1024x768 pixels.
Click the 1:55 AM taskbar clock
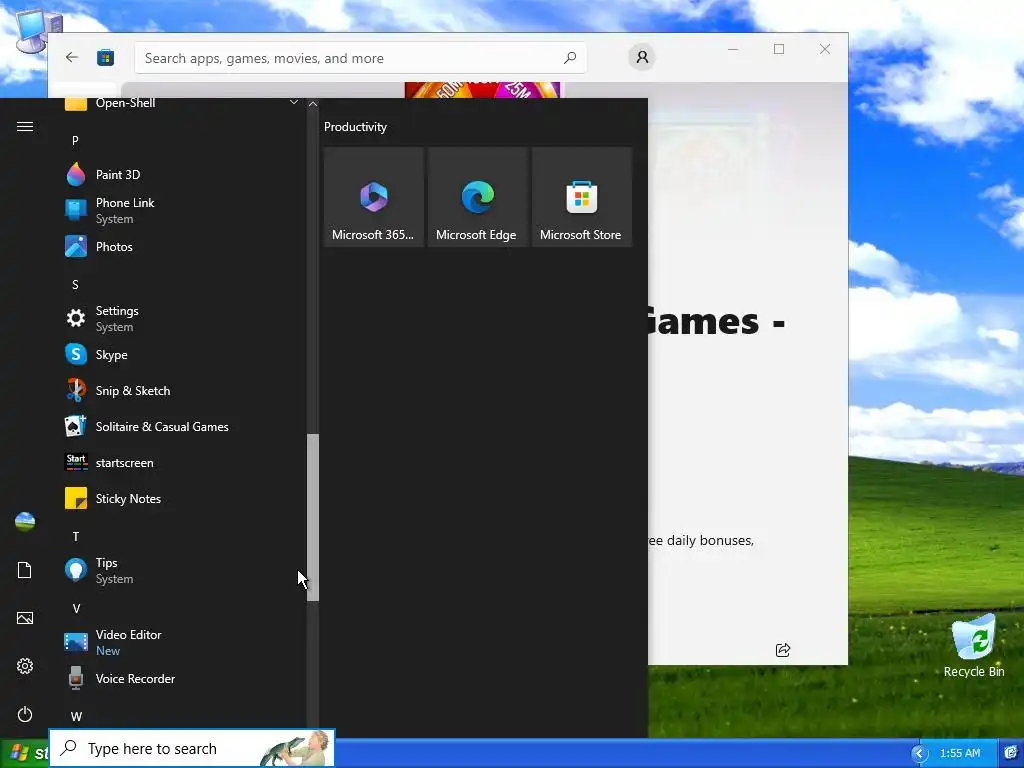coord(959,753)
